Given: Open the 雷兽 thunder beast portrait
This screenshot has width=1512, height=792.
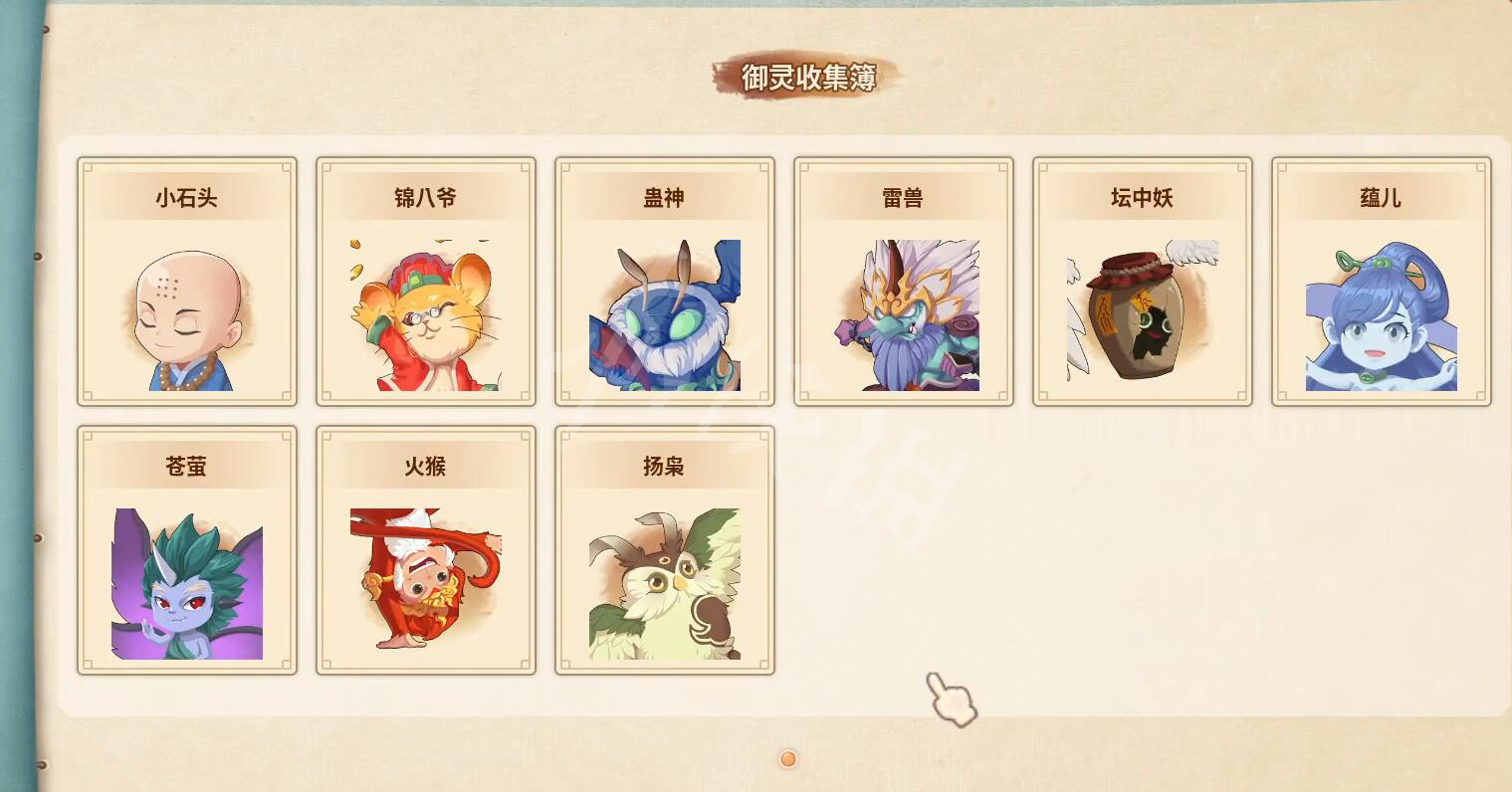Looking at the screenshot, I should pos(905,315).
